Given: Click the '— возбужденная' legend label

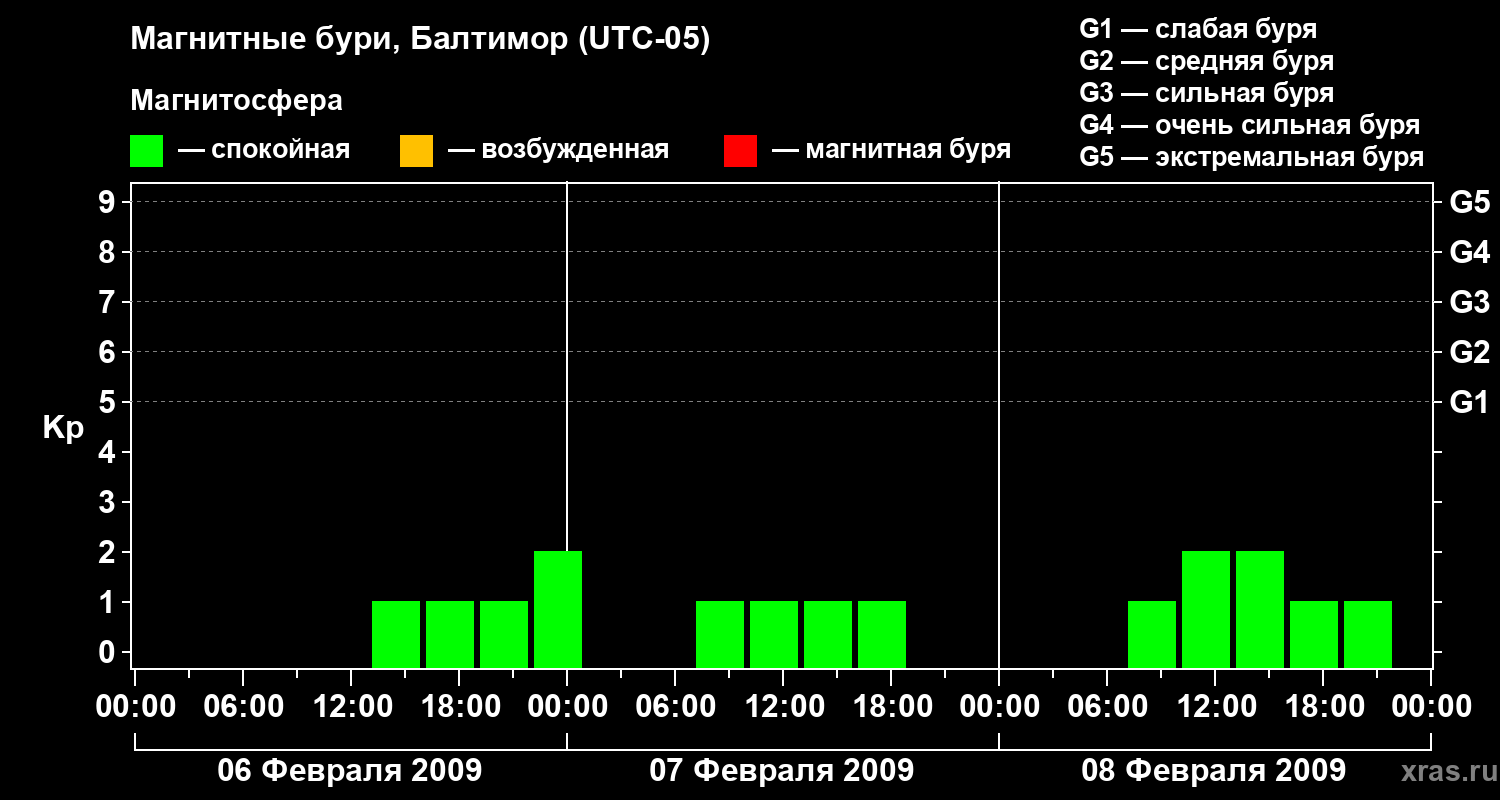Looking at the screenshot, I should pyautogui.click(x=558, y=150).
